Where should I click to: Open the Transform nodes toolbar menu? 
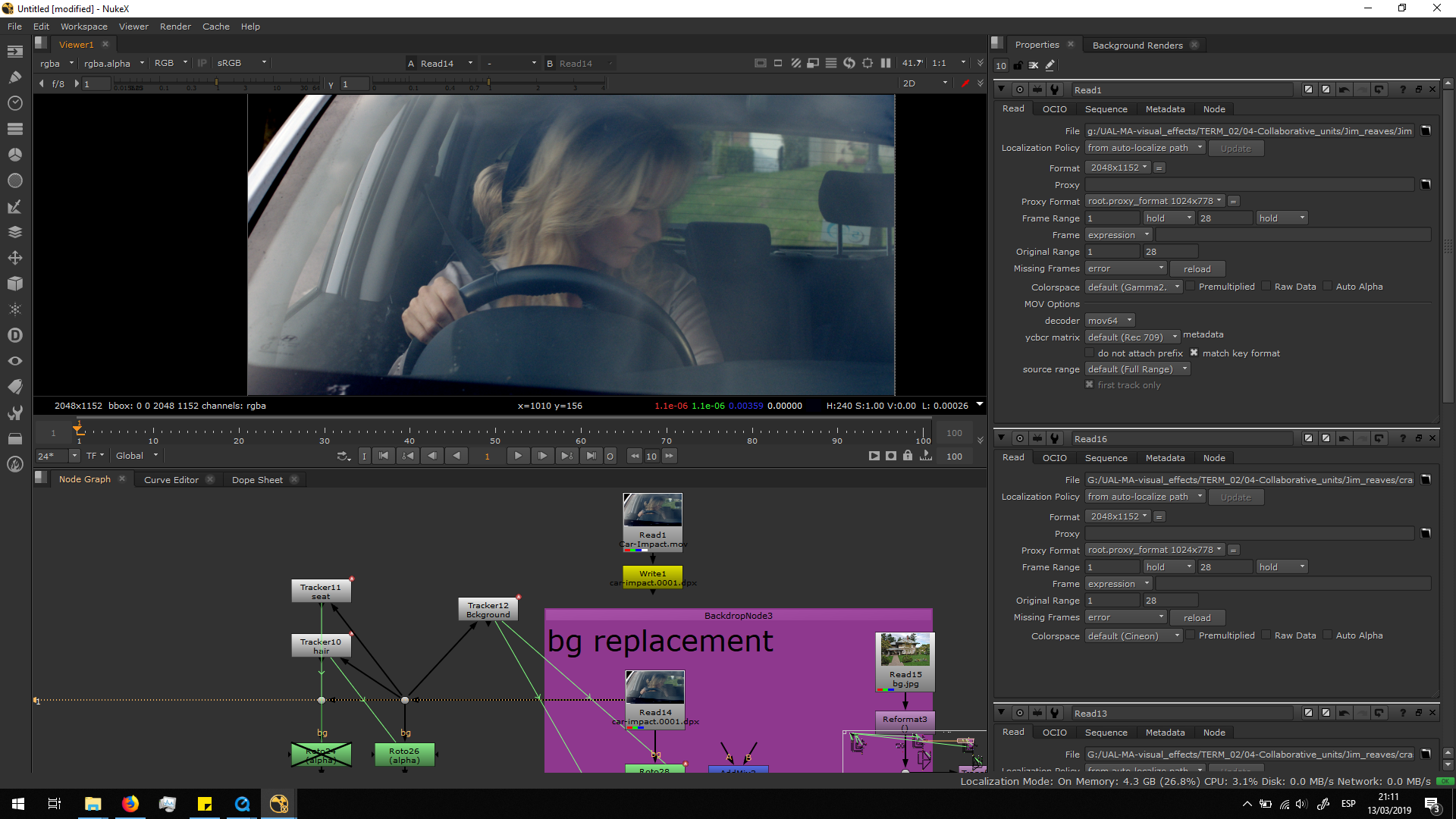pyautogui.click(x=14, y=258)
